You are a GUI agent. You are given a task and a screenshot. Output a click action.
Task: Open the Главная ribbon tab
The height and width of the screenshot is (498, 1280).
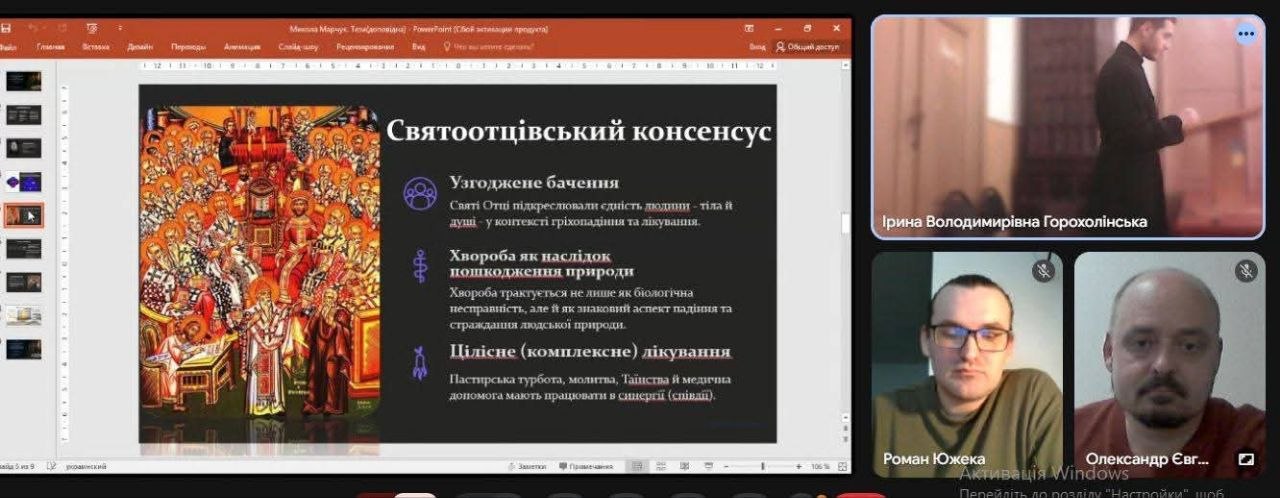click(51, 46)
